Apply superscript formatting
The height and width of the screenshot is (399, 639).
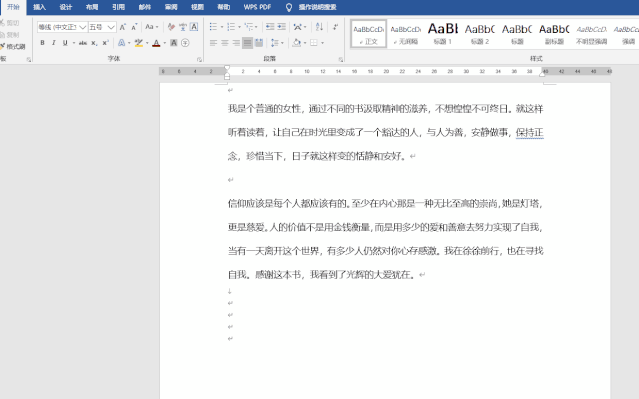click(x=106, y=43)
